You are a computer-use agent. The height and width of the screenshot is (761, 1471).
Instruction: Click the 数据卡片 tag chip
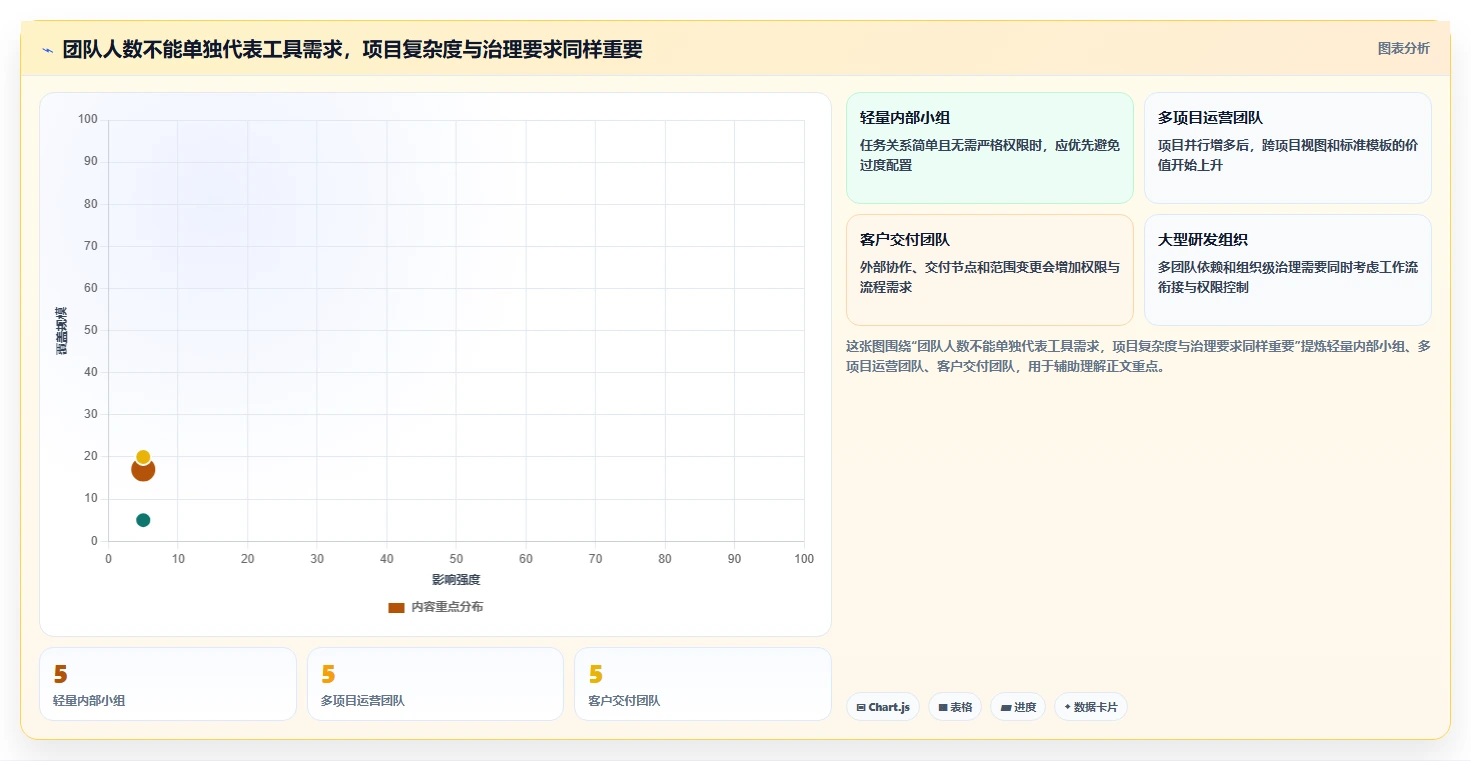[1090, 707]
